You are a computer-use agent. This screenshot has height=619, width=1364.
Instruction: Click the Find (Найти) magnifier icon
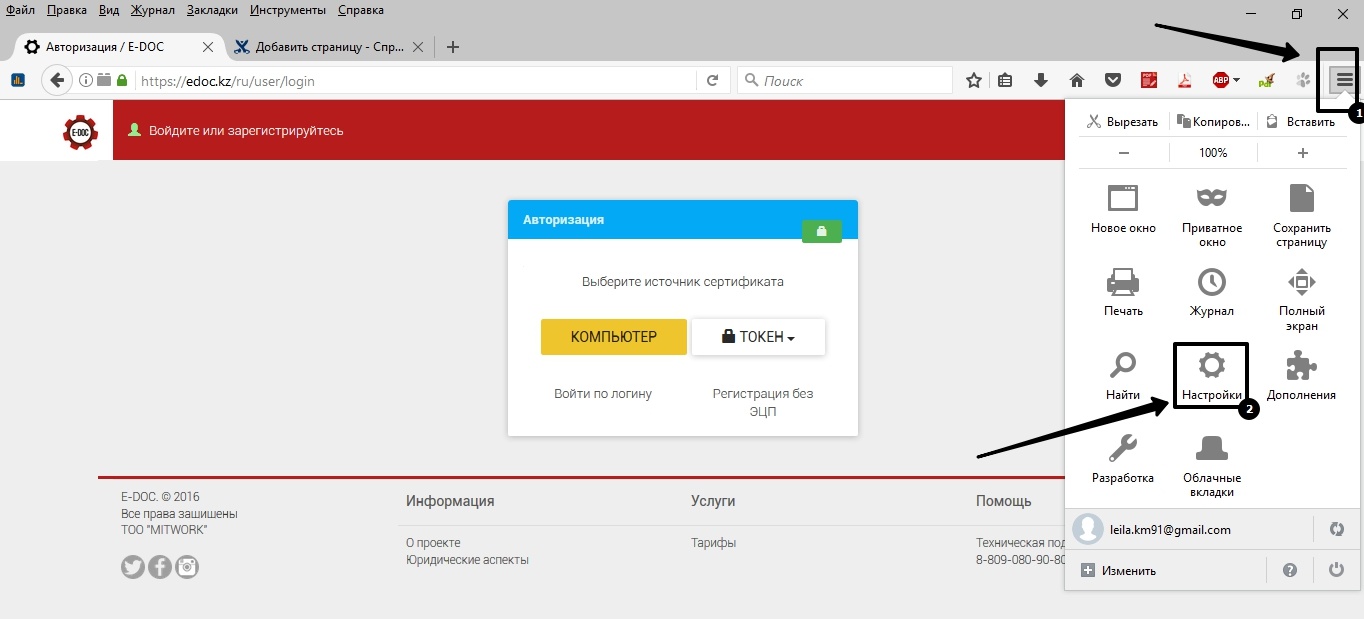click(x=1123, y=367)
